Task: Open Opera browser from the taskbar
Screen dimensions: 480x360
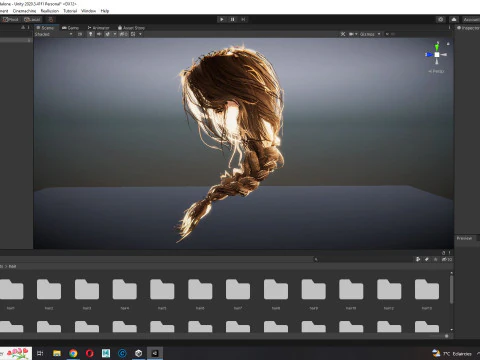Action: (89, 353)
